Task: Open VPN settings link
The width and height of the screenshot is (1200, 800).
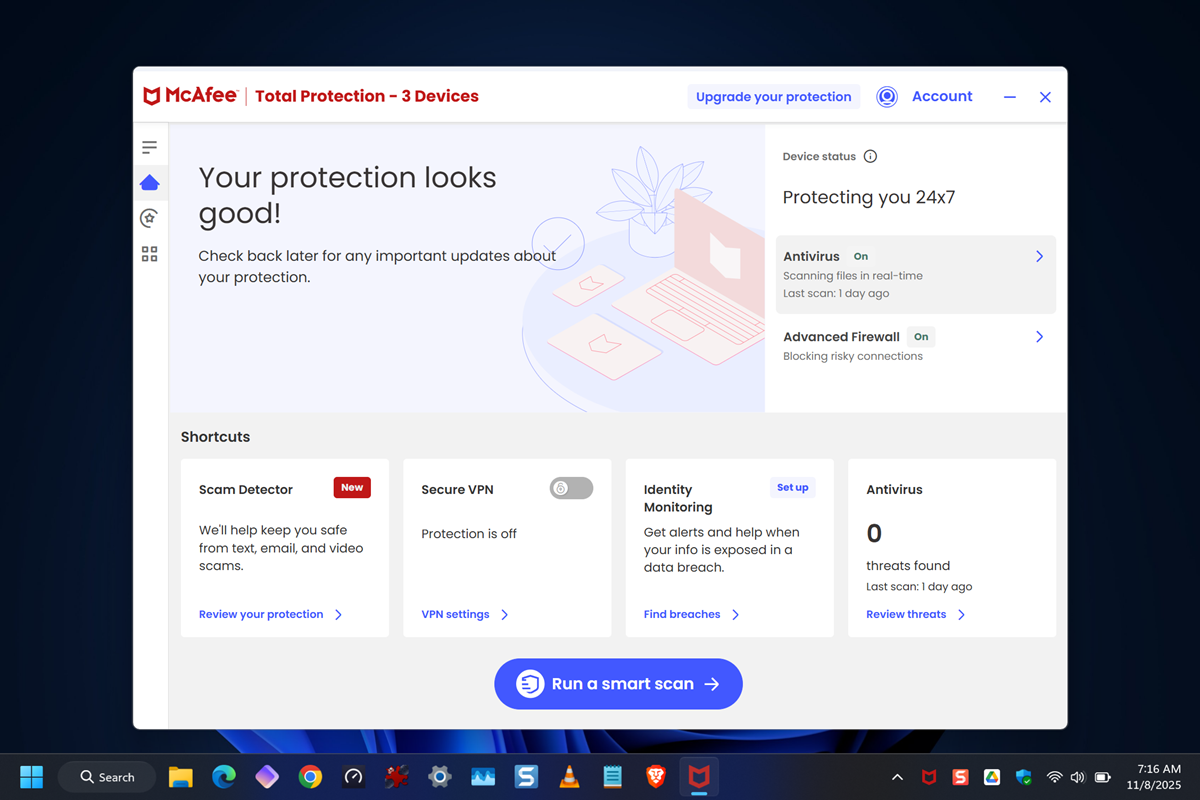Action: (x=465, y=614)
